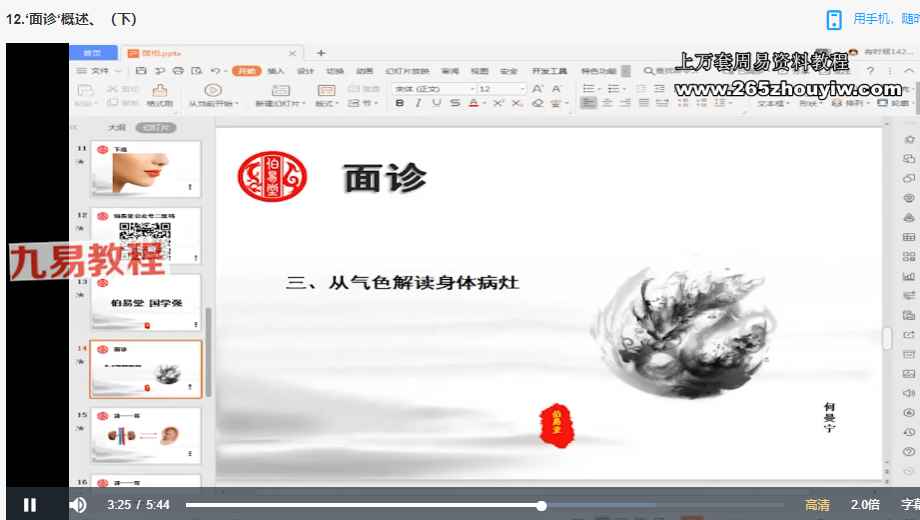Viewport: 920px width, 520px height.
Task: Switch to the 动画 ribbon tab
Action: [364, 71]
